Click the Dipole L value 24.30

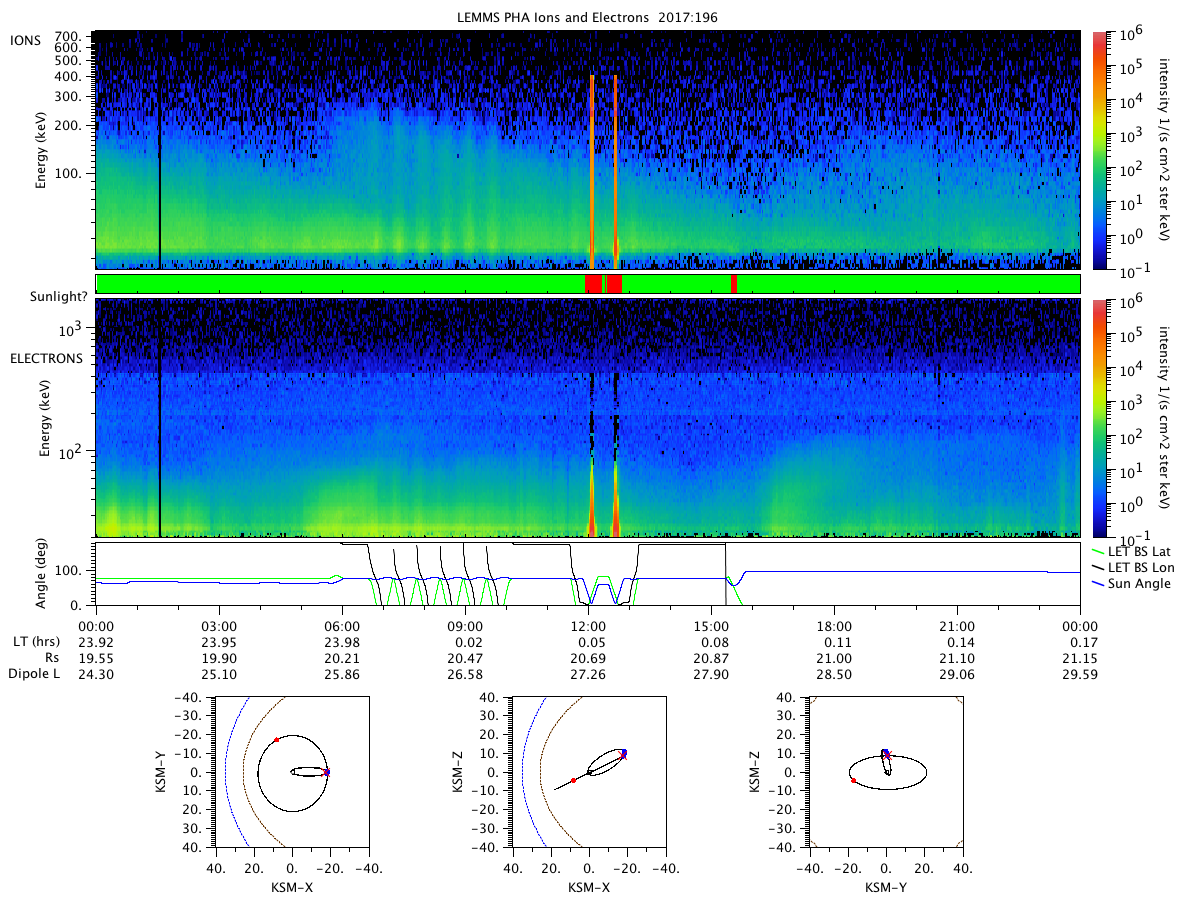tap(96, 676)
